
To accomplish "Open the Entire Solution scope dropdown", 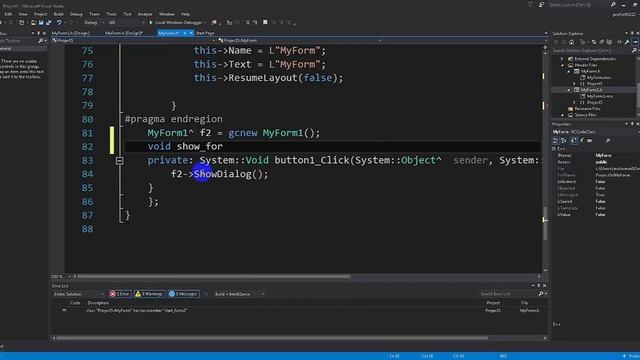I will point(78,294).
